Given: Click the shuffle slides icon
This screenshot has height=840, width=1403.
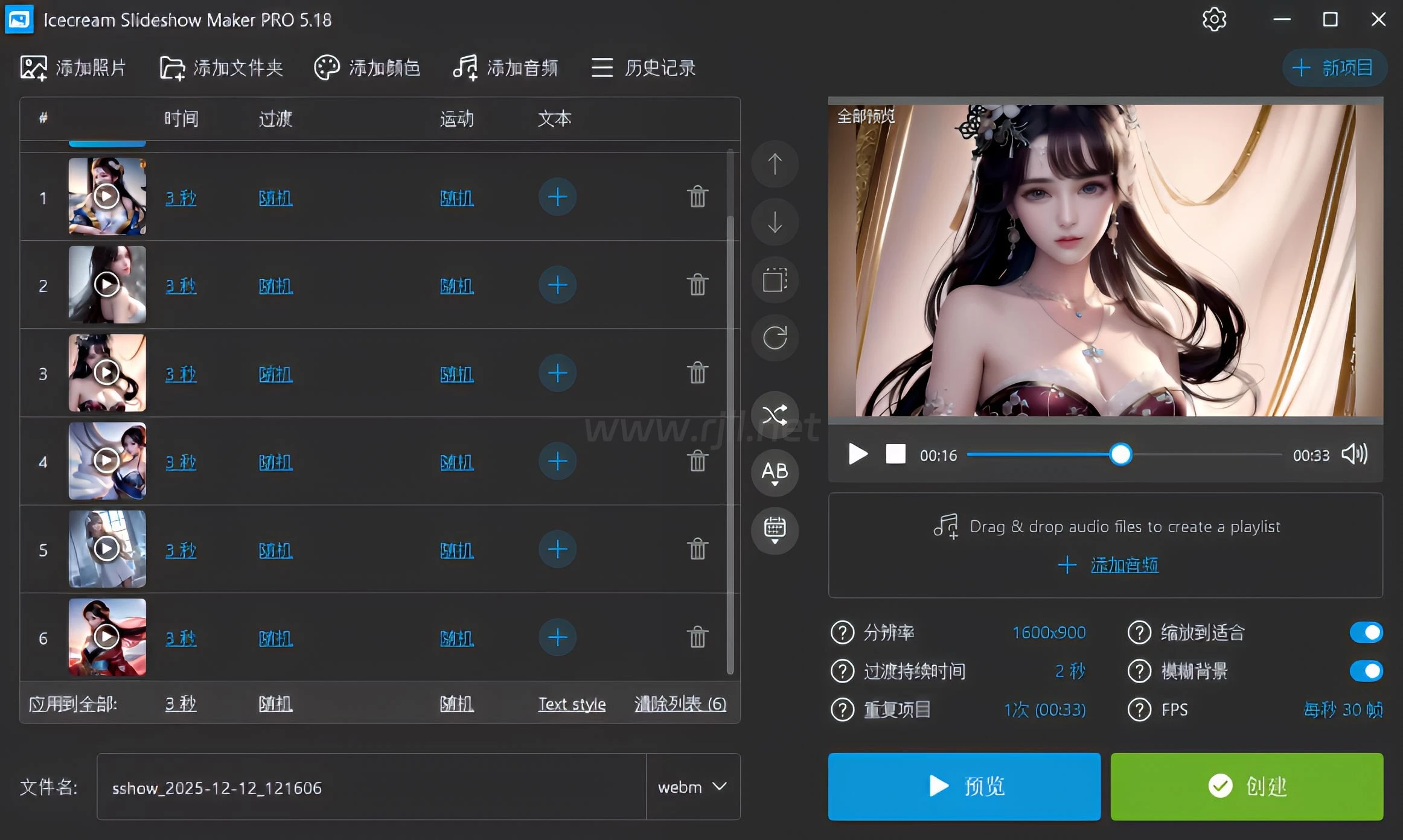Looking at the screenshot, I should pos(775,415).
